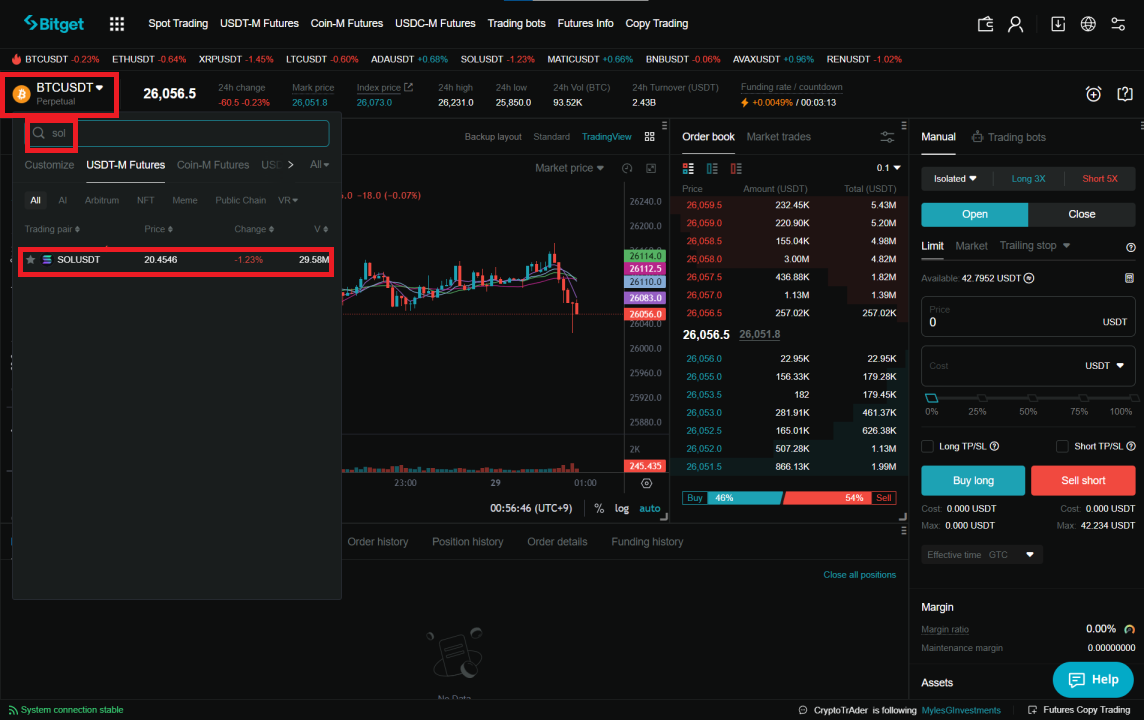Select the sell-only order book view icon
The height and width of the screenshot is (720, 1144).
tap(736, 169)
